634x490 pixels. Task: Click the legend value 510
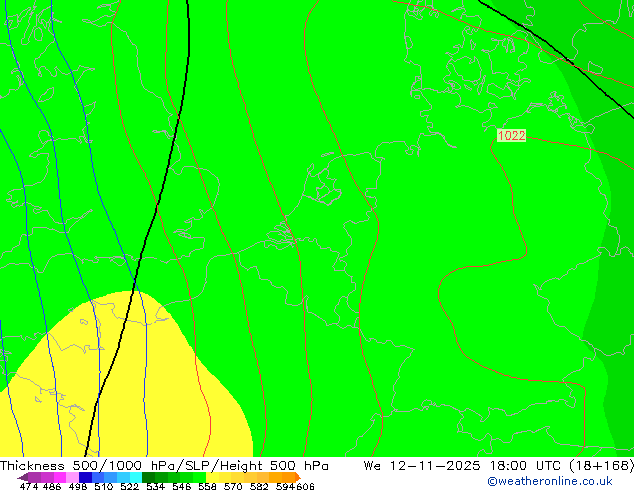click(104, 486)
